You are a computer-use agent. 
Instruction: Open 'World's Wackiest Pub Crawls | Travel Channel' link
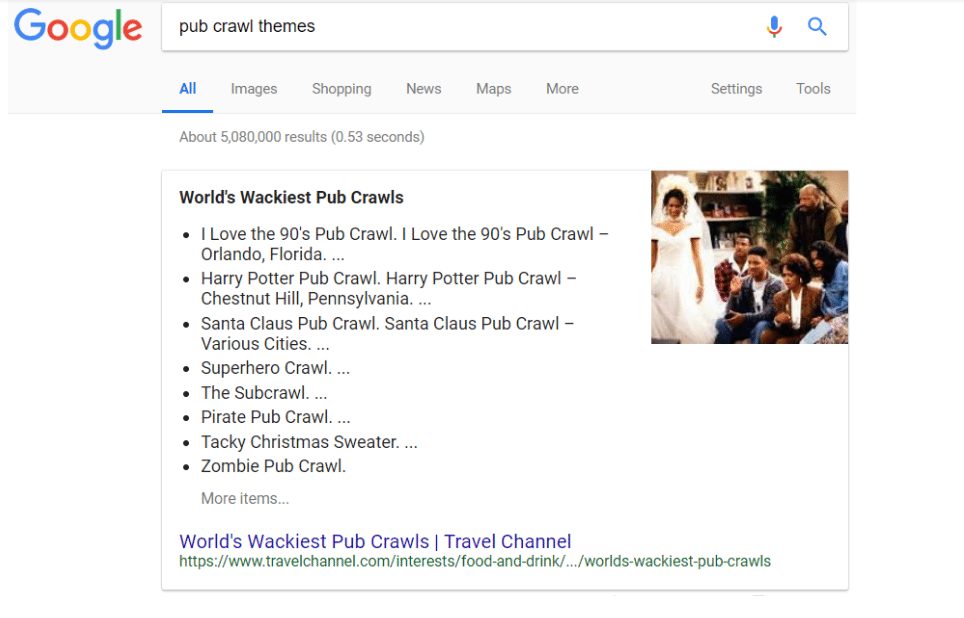coord(375,542)
